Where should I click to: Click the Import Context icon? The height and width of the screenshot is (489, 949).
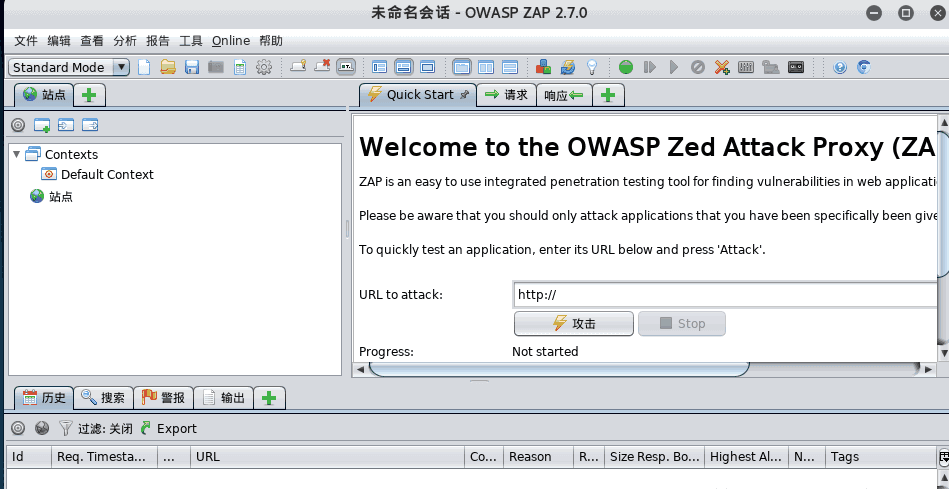click(x=66, y=125)
